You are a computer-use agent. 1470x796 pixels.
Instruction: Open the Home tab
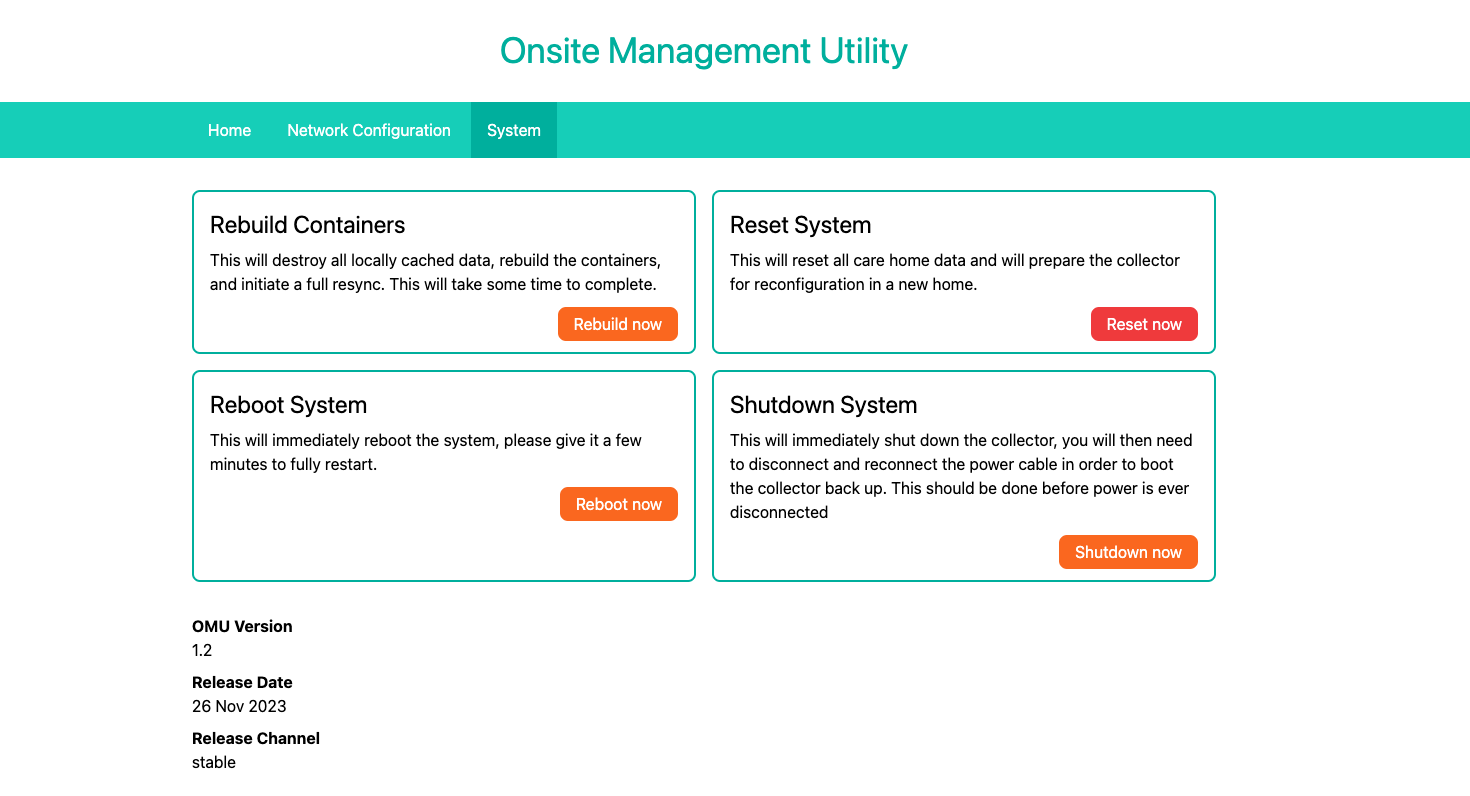(x=229, y=130)
